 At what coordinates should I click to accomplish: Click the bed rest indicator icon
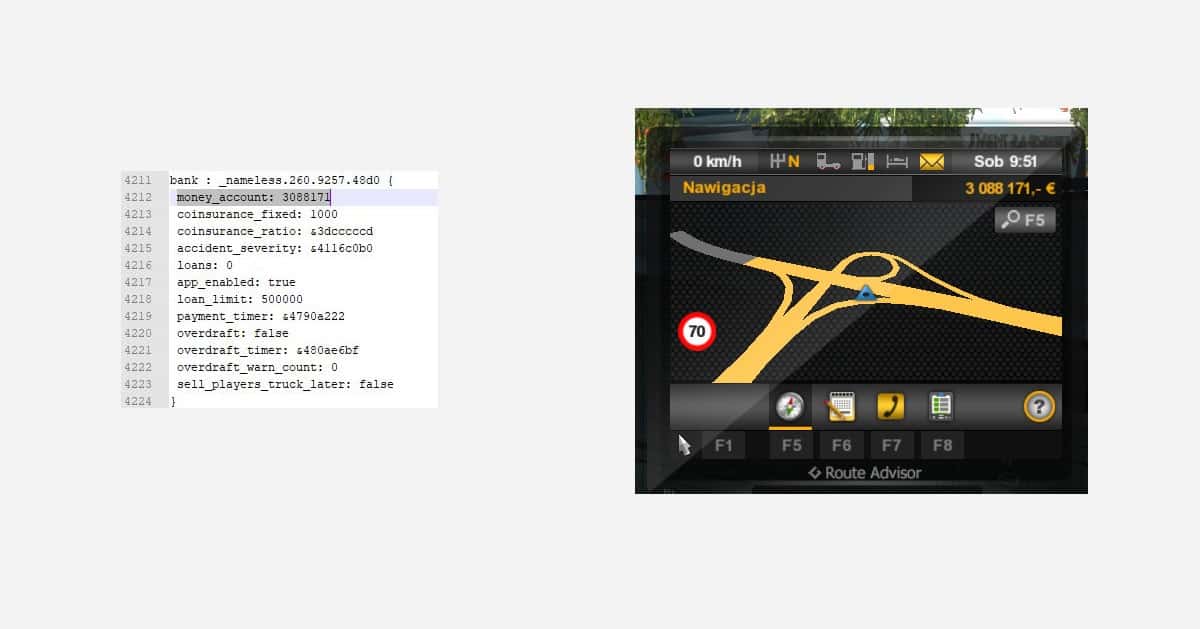[897, 162]
